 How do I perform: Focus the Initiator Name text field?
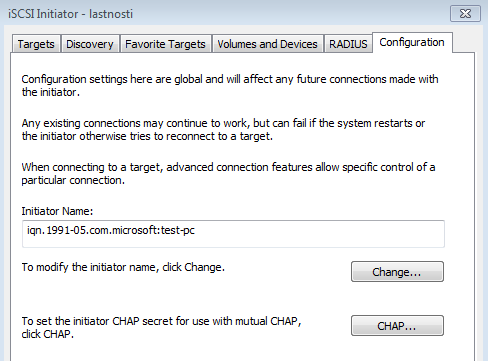(x=233, y=234)
